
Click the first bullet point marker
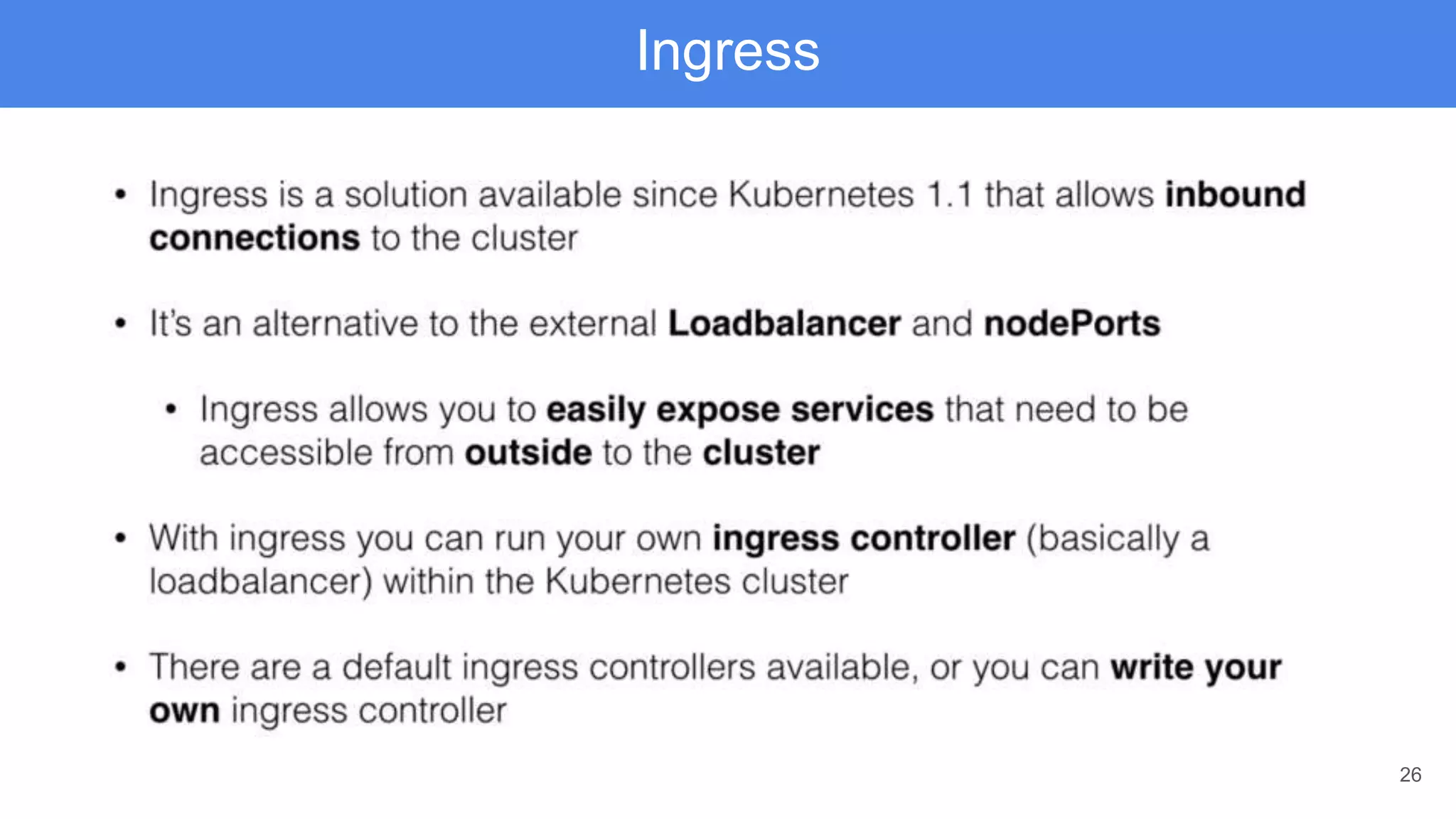(x=121, y=195)
